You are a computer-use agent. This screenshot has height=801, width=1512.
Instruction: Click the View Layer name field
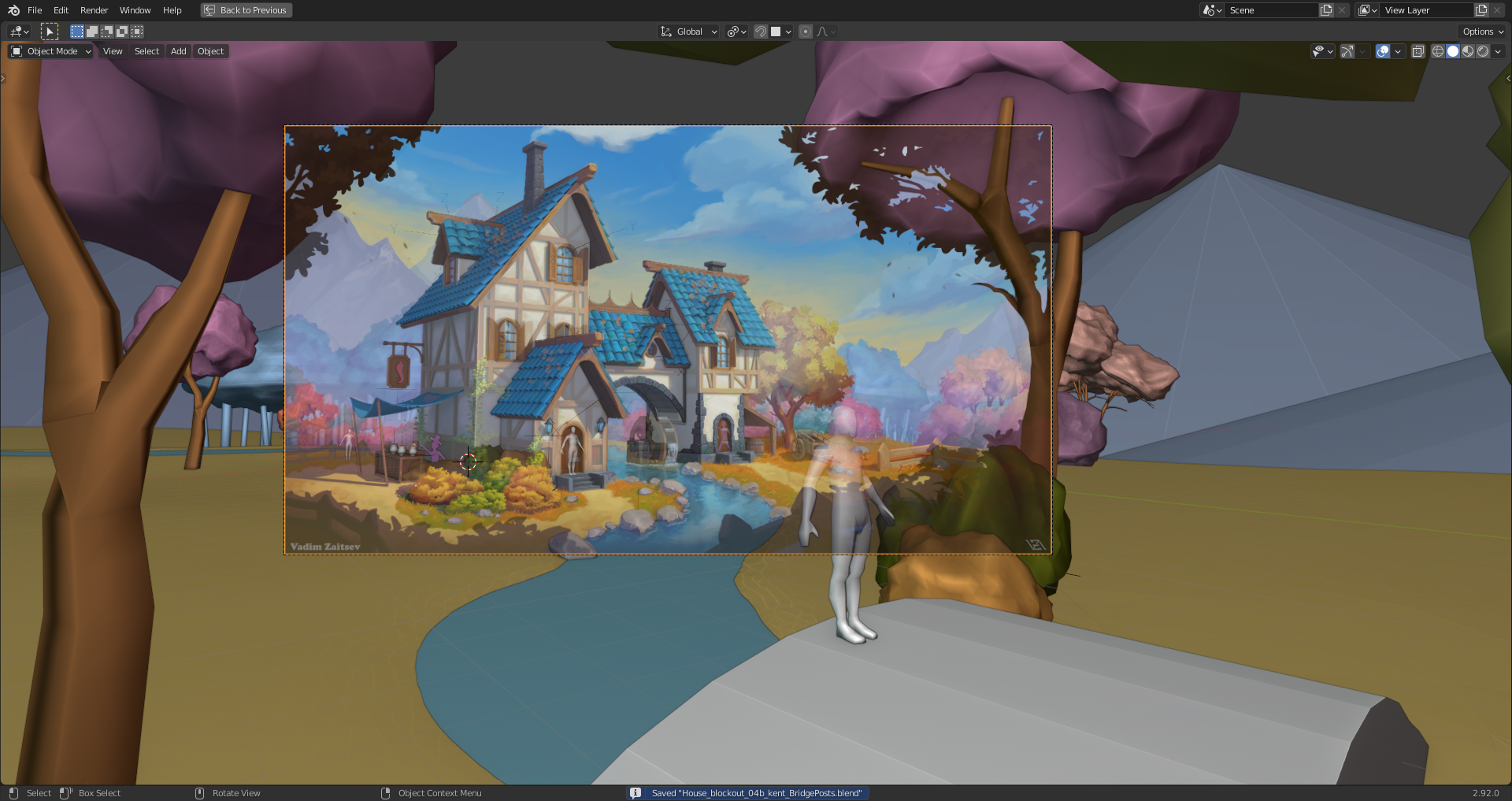point(1427,10)
